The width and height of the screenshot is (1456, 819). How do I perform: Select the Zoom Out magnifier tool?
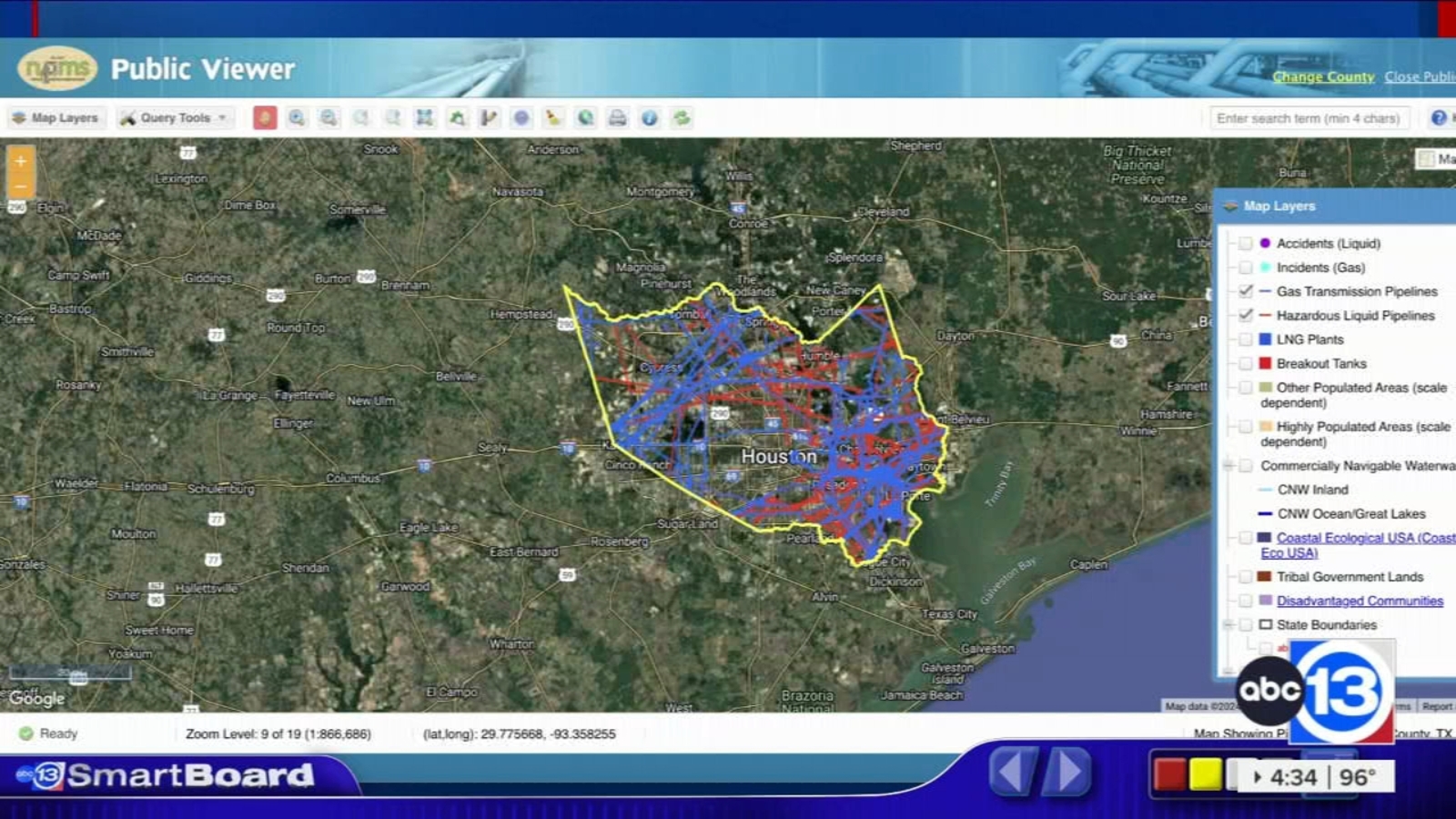(327, 117)
